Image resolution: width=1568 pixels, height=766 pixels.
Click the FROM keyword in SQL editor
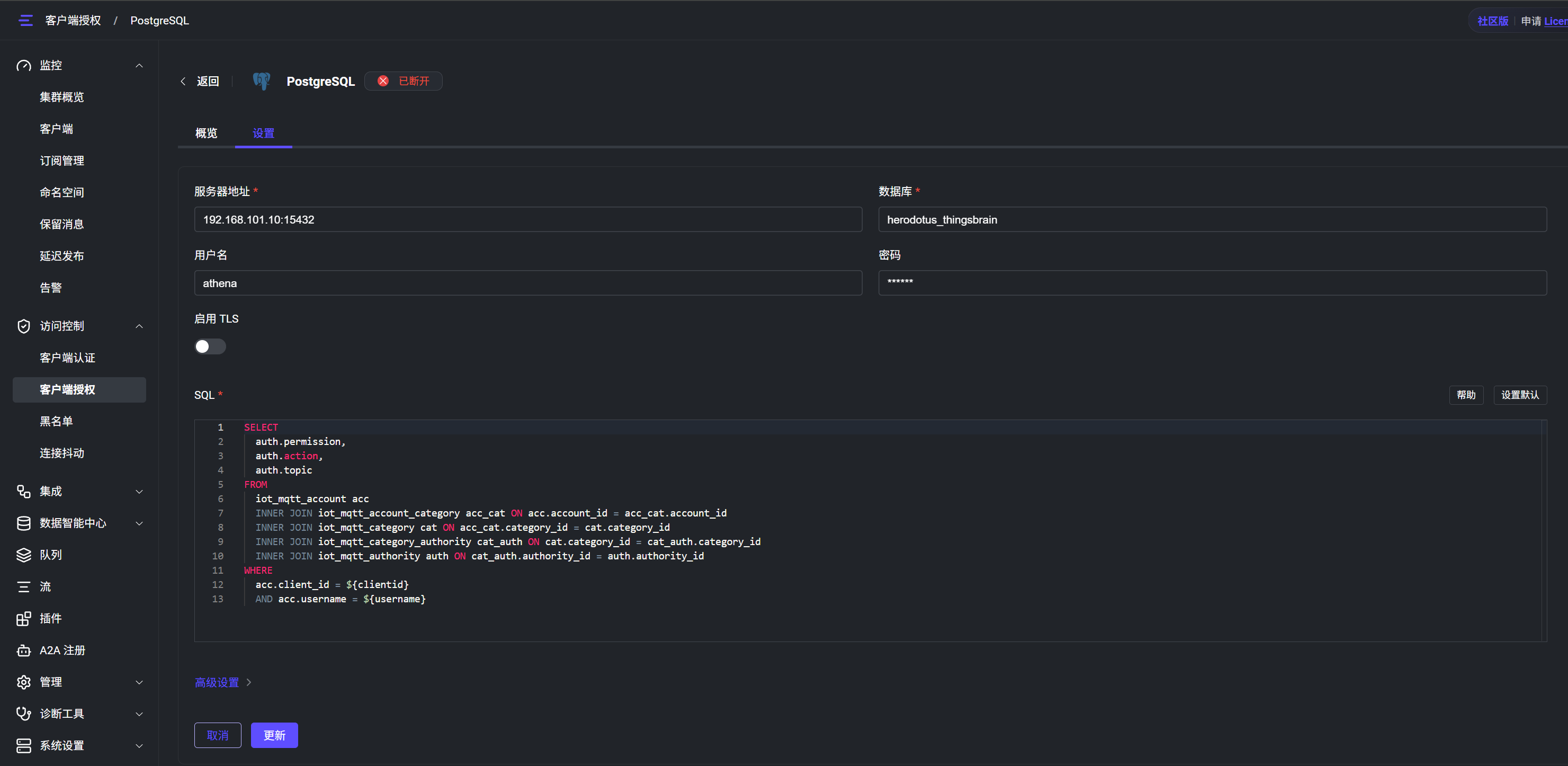[256, 485]
